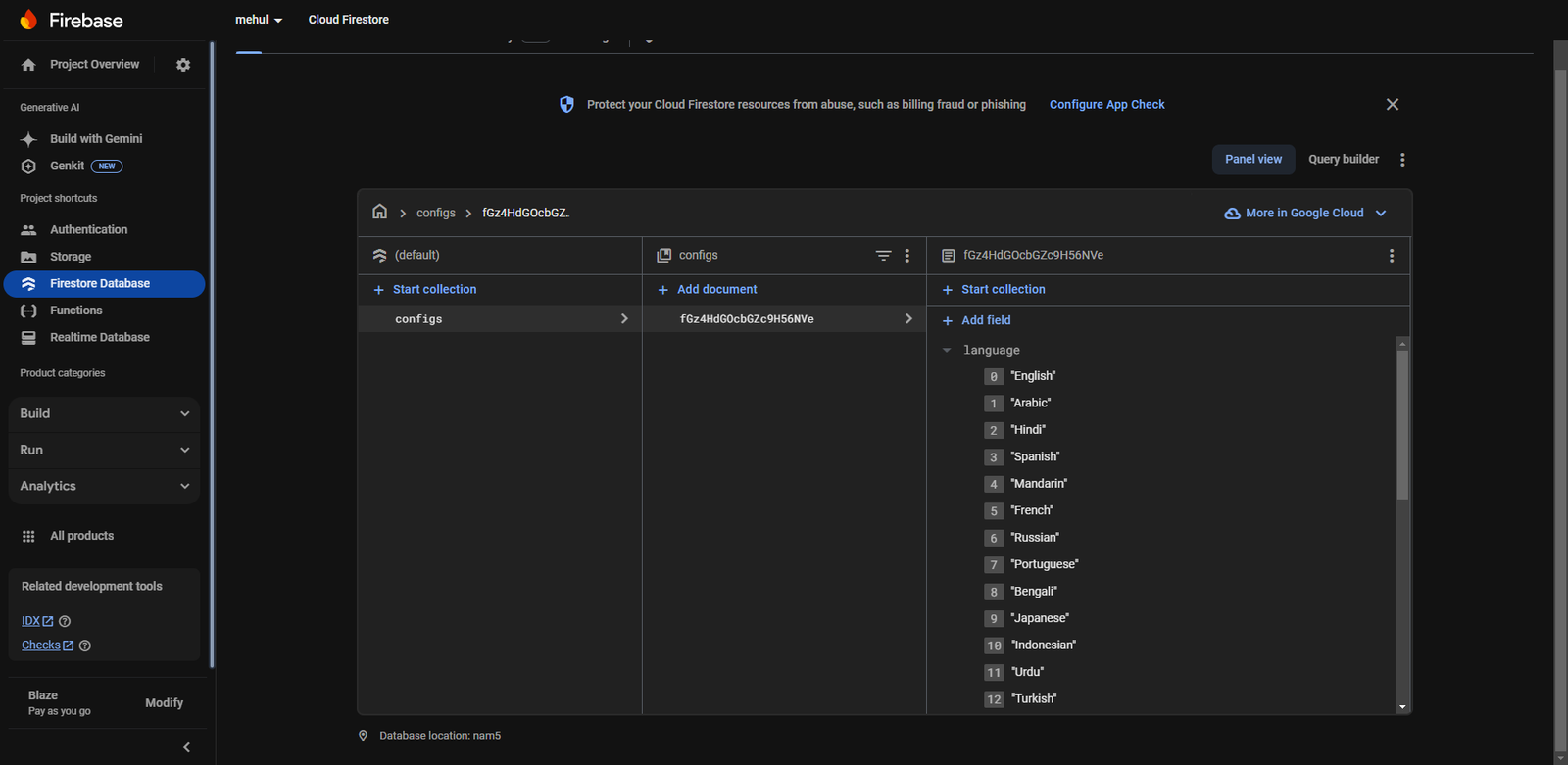Screen dimensions: 1568x765
Task: Open the mehul project selector dropdown
Action: click(259, 20)
